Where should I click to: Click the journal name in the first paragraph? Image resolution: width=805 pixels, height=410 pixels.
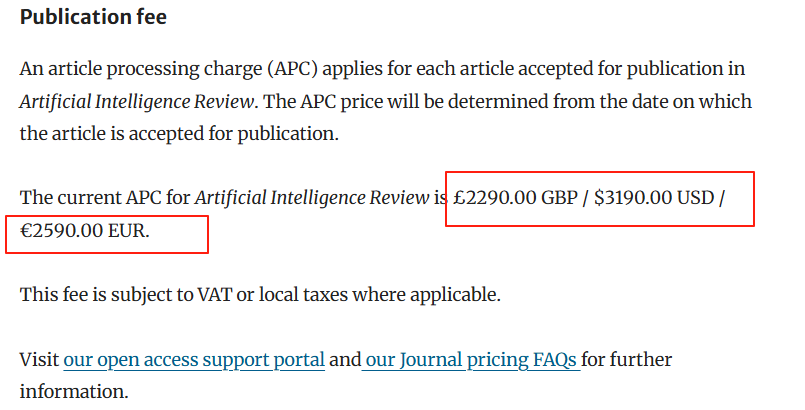click(x=134, y=102)
